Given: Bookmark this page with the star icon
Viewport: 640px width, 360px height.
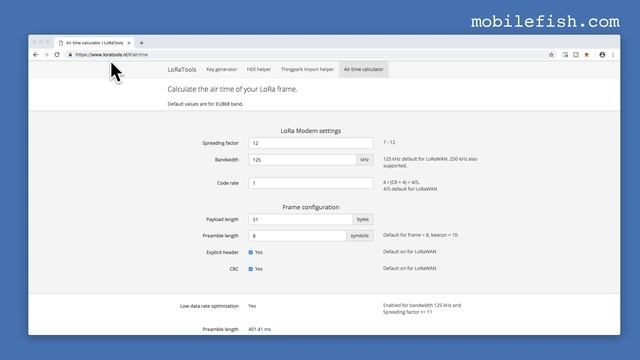Looking at the screenshot, I should coord(551,55).
